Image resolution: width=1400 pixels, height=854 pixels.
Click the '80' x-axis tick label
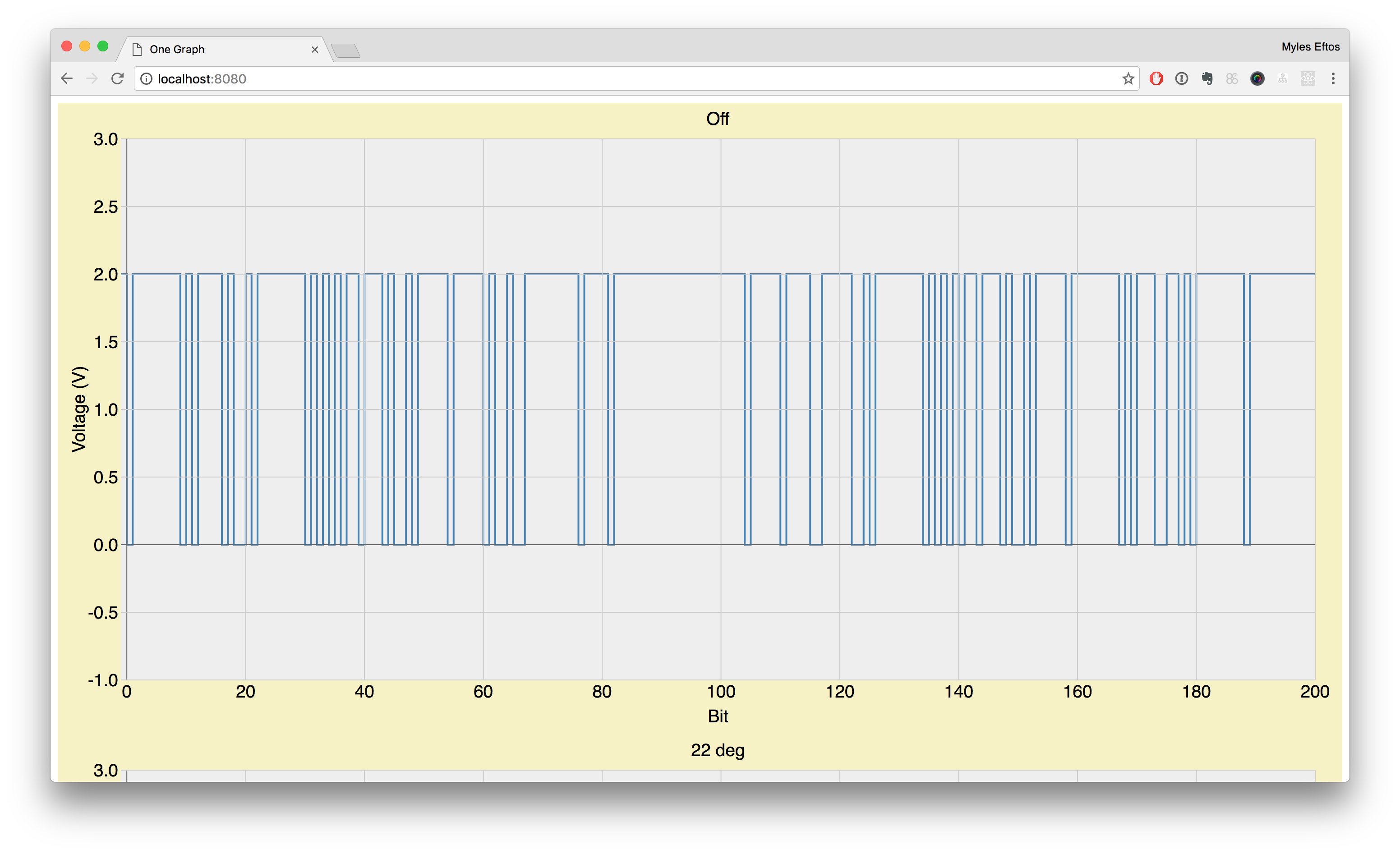(602, 692)
